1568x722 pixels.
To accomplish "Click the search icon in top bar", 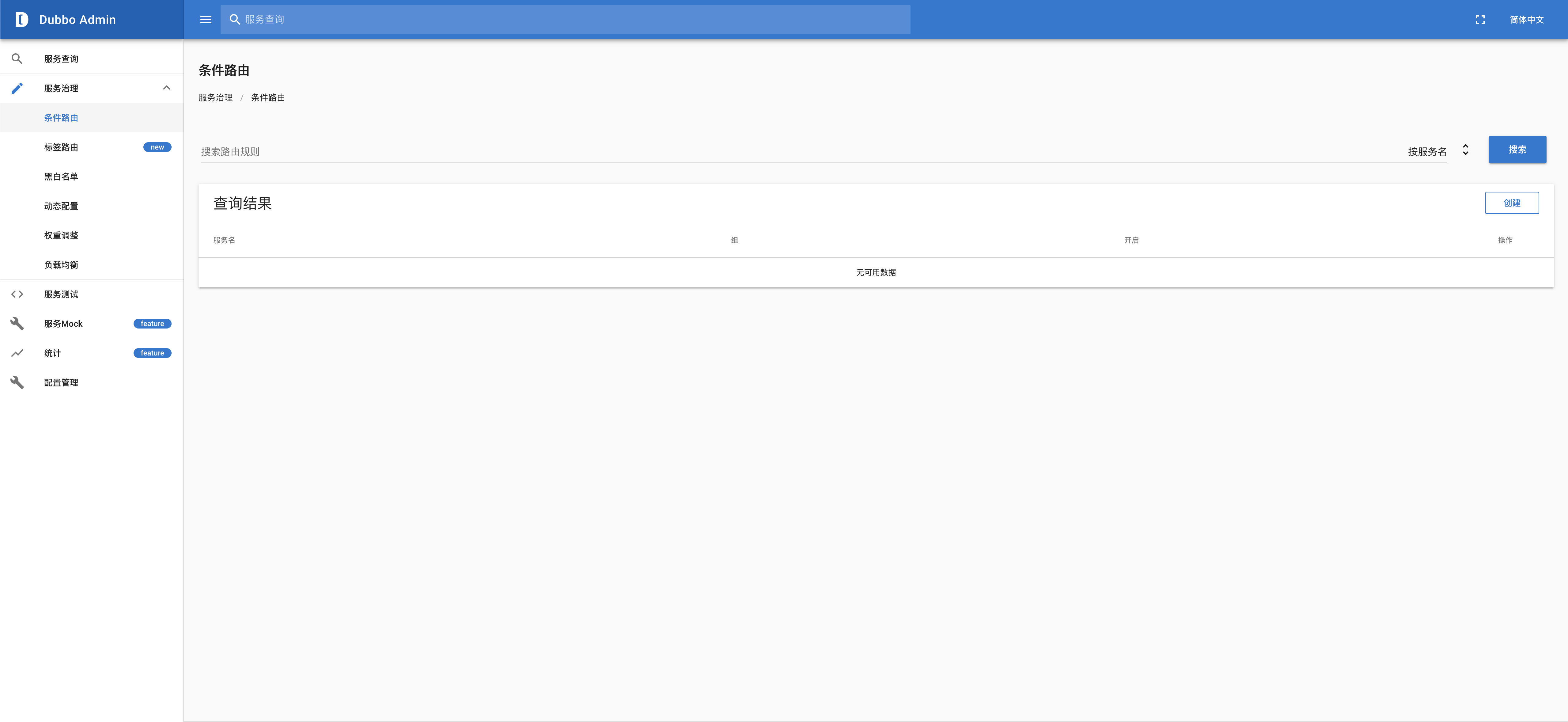I will click(x=234, y=20).
